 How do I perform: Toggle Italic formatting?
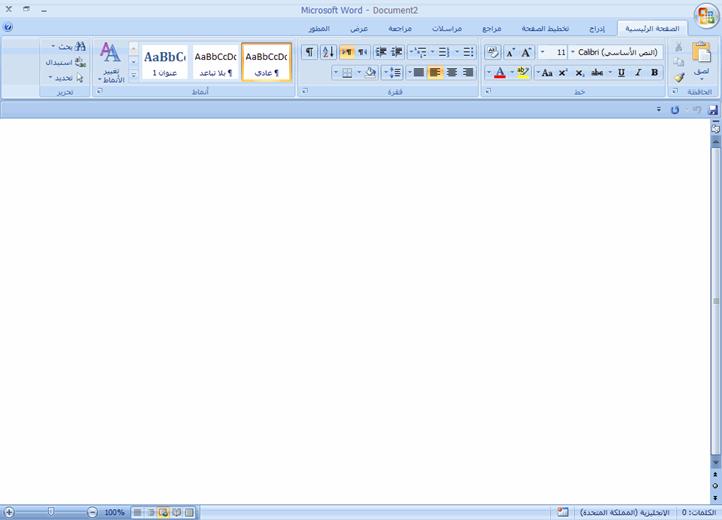[x=638, y=72]
